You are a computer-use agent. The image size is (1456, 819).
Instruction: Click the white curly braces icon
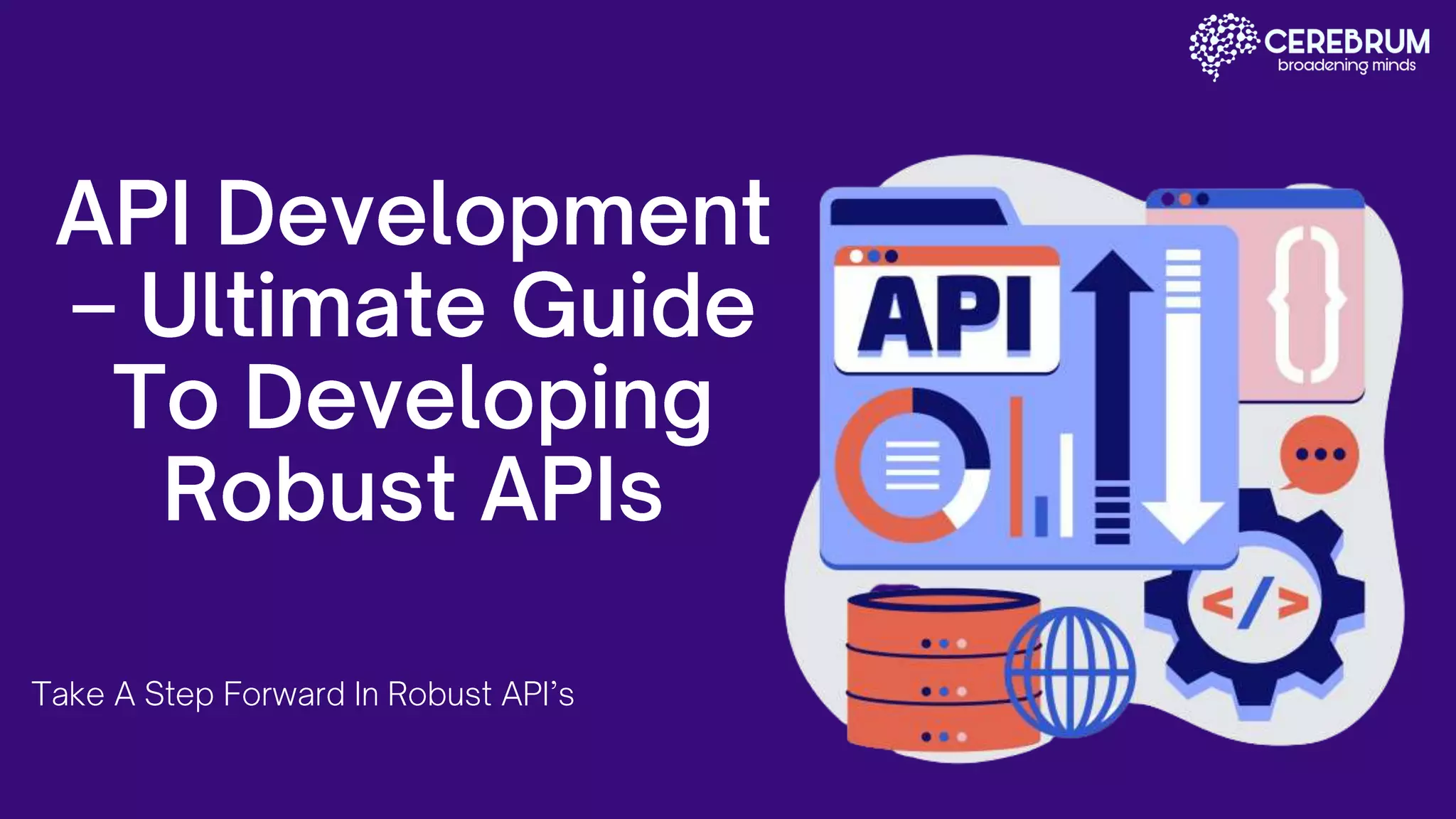pyautogui.click(x=1306, y=304)
